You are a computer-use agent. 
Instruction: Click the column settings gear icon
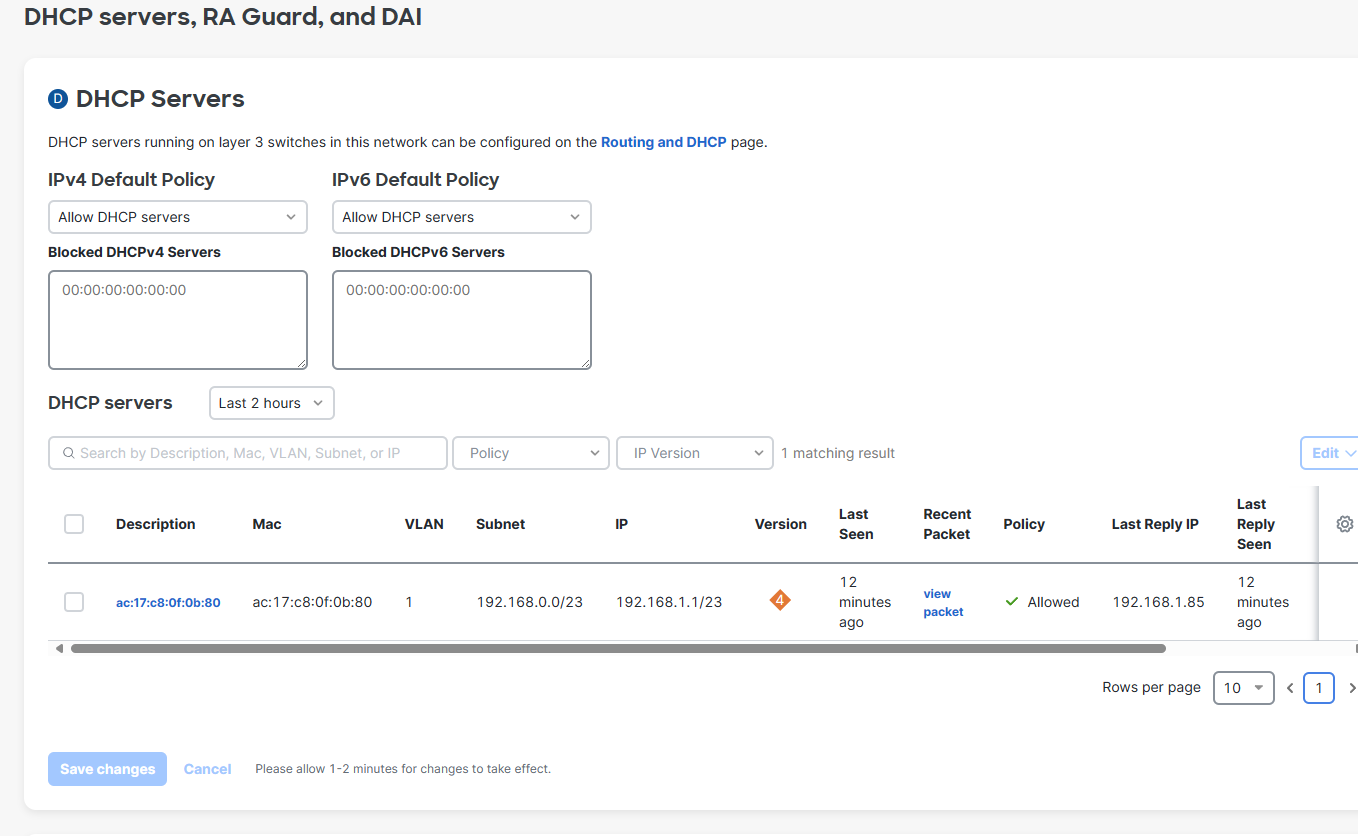pyautogui.click(x=1344, y=524)
